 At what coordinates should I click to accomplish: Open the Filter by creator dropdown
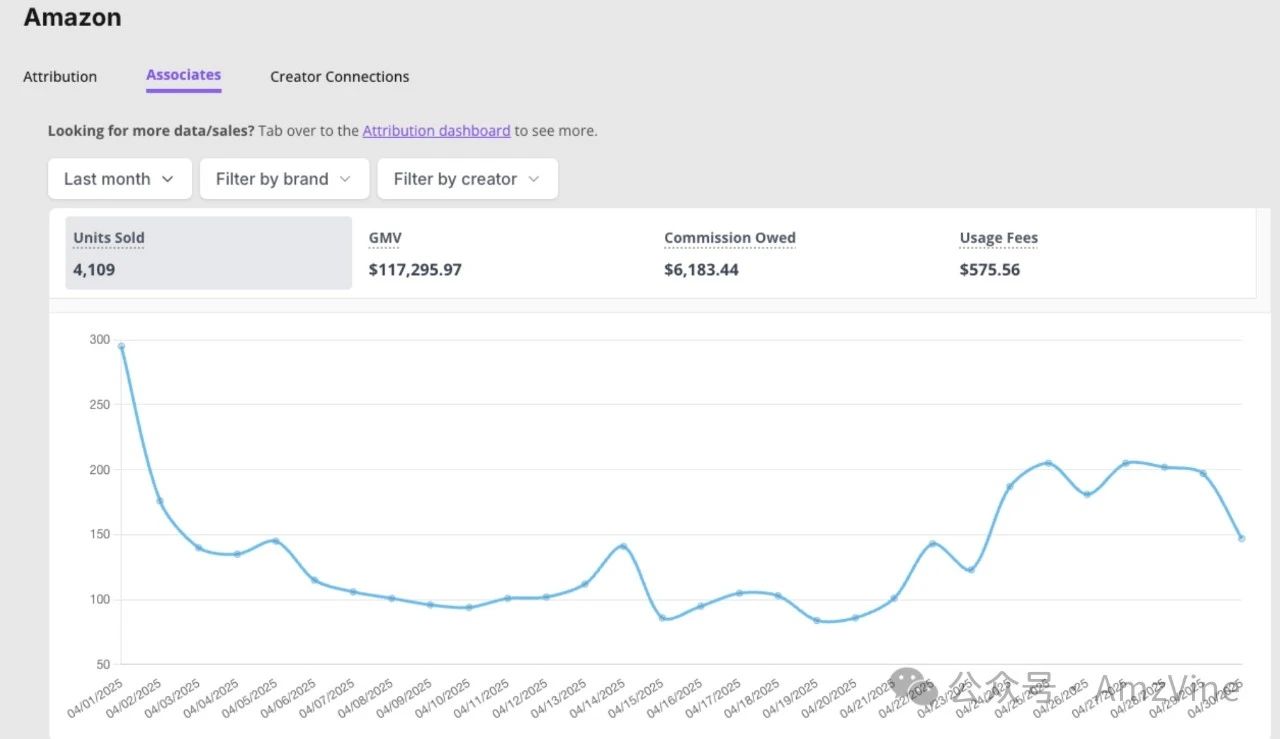[x=468, y=179]
